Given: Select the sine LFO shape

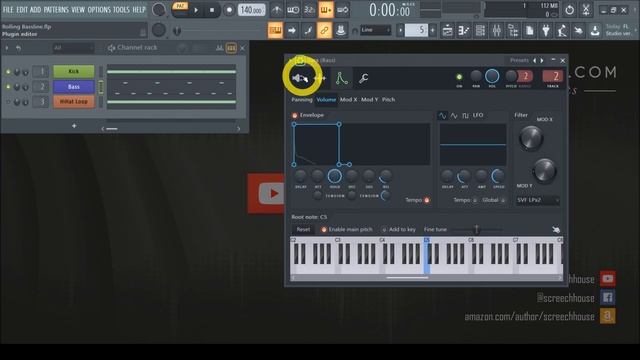Looking at the screenshot, I should 442,116.
